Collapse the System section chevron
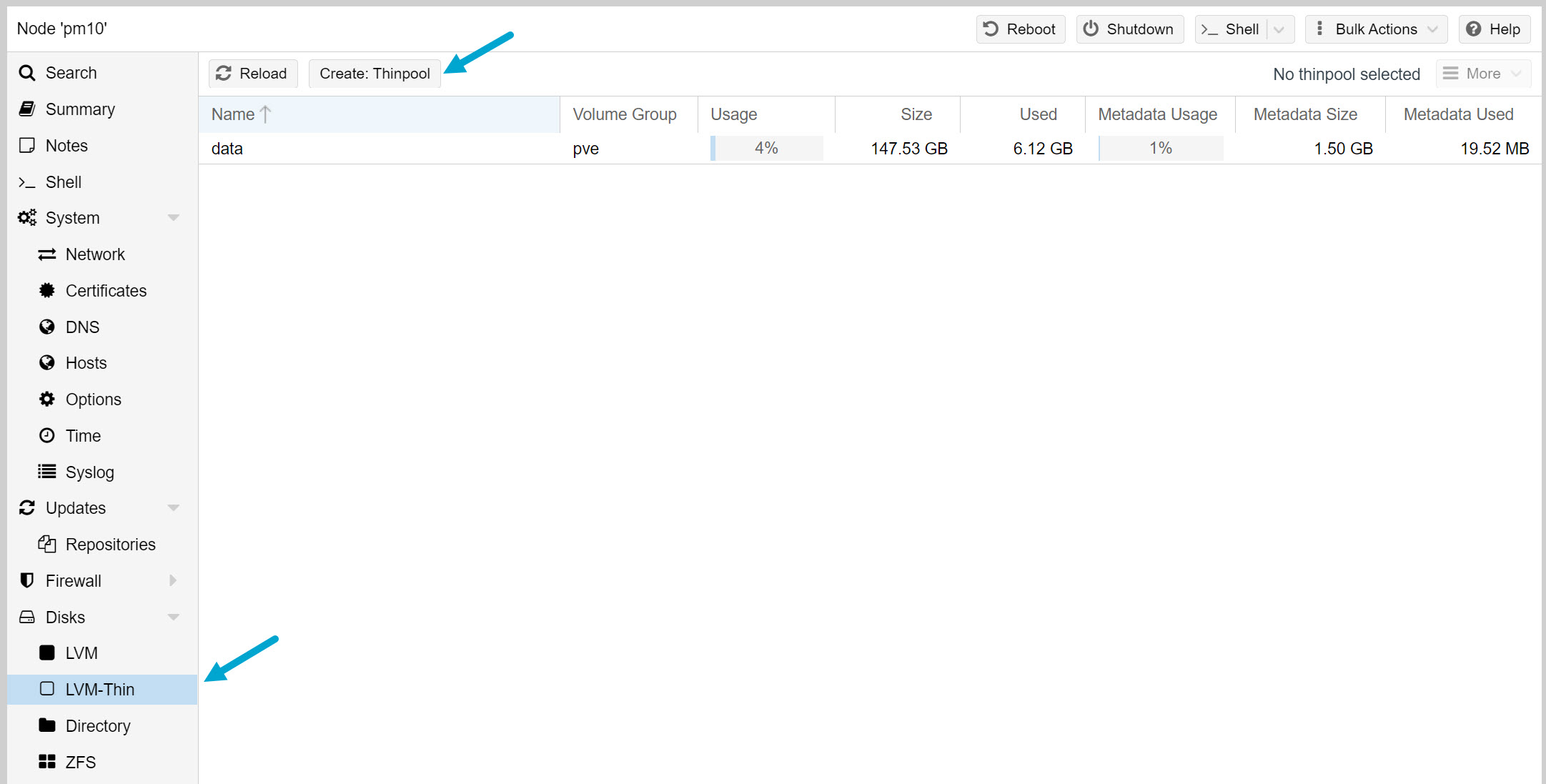This screenshot has height=784, width=1546. click(174, 217)
